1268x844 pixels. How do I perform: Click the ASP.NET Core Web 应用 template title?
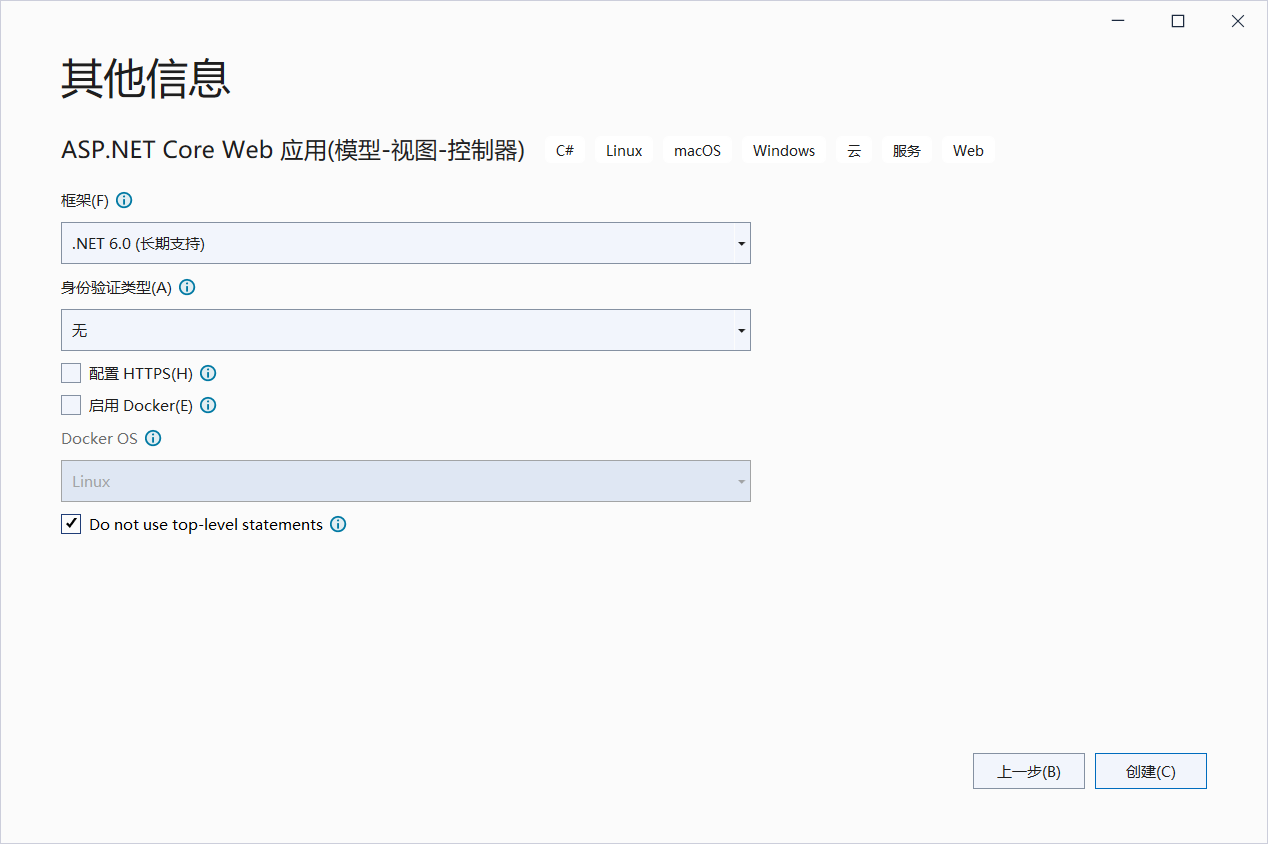(x=293, y=150)
